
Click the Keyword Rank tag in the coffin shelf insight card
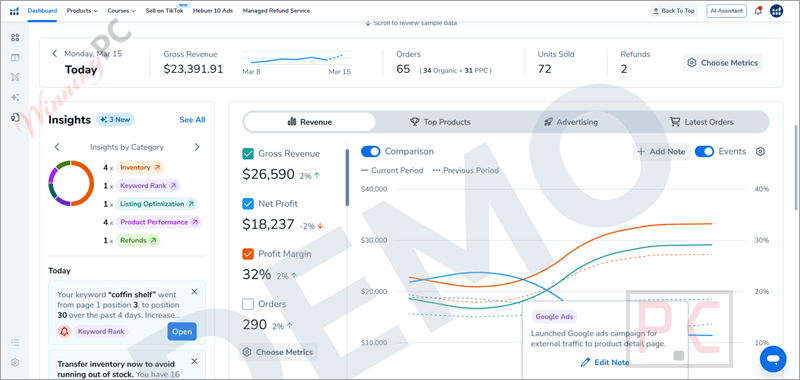tap(101, 332)
